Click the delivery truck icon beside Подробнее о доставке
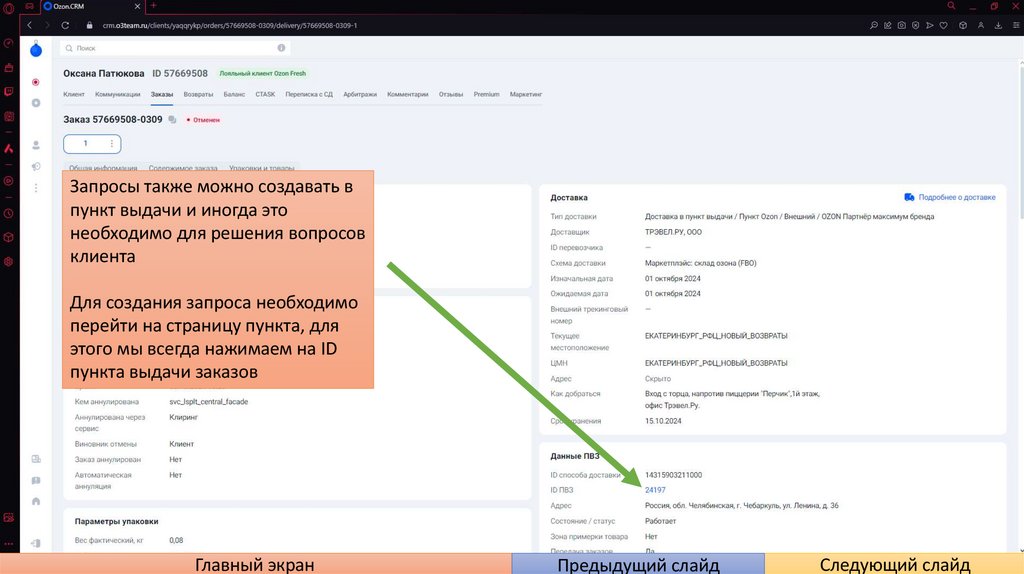1024x574 pixels. [x=909, y=197]
